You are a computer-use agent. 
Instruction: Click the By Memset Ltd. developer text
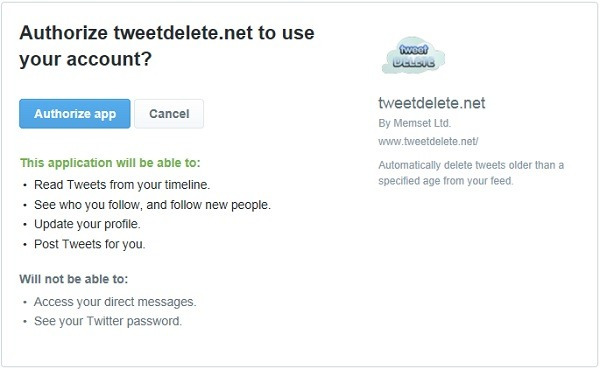point(414,123)
